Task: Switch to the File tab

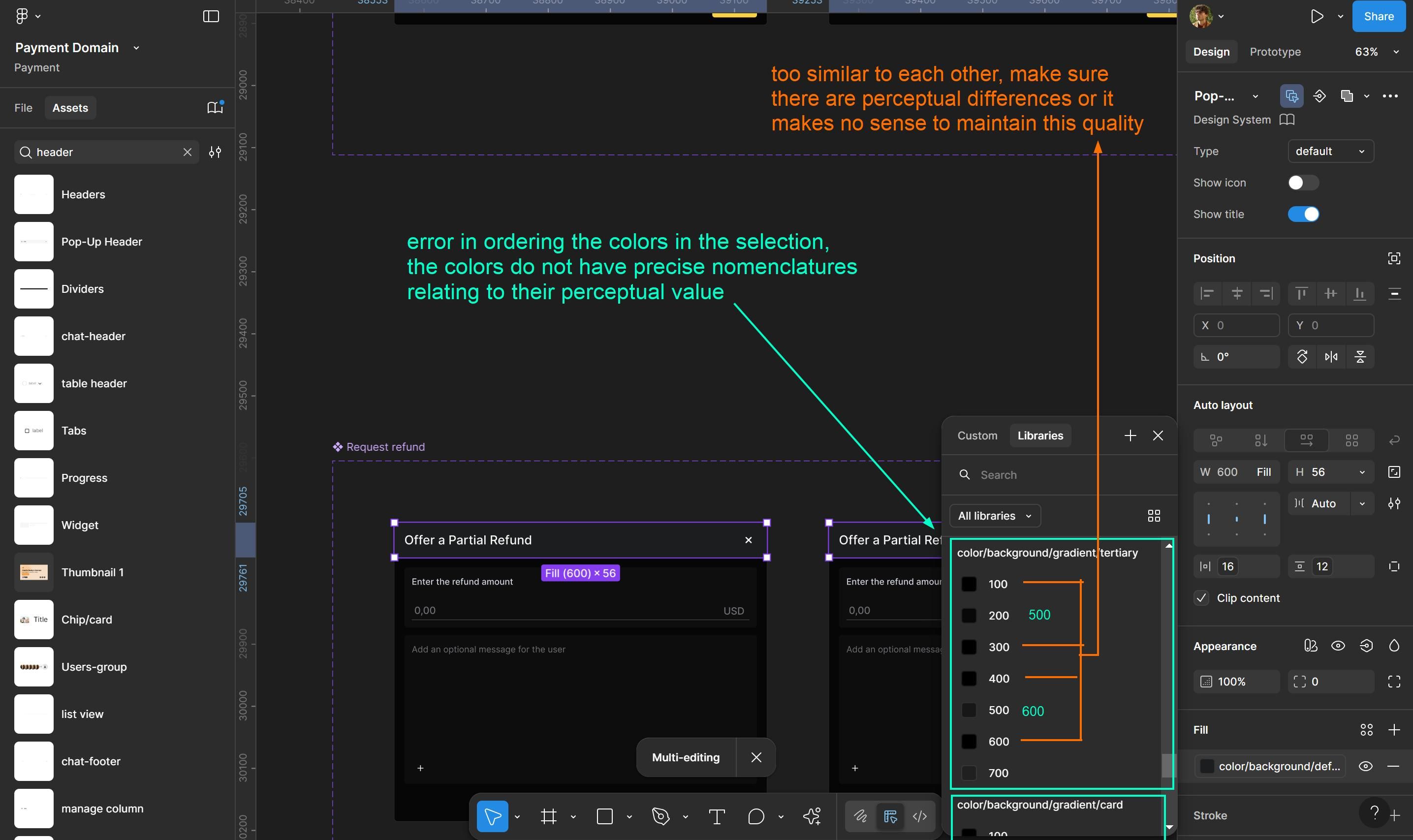Action: [23, 108]
